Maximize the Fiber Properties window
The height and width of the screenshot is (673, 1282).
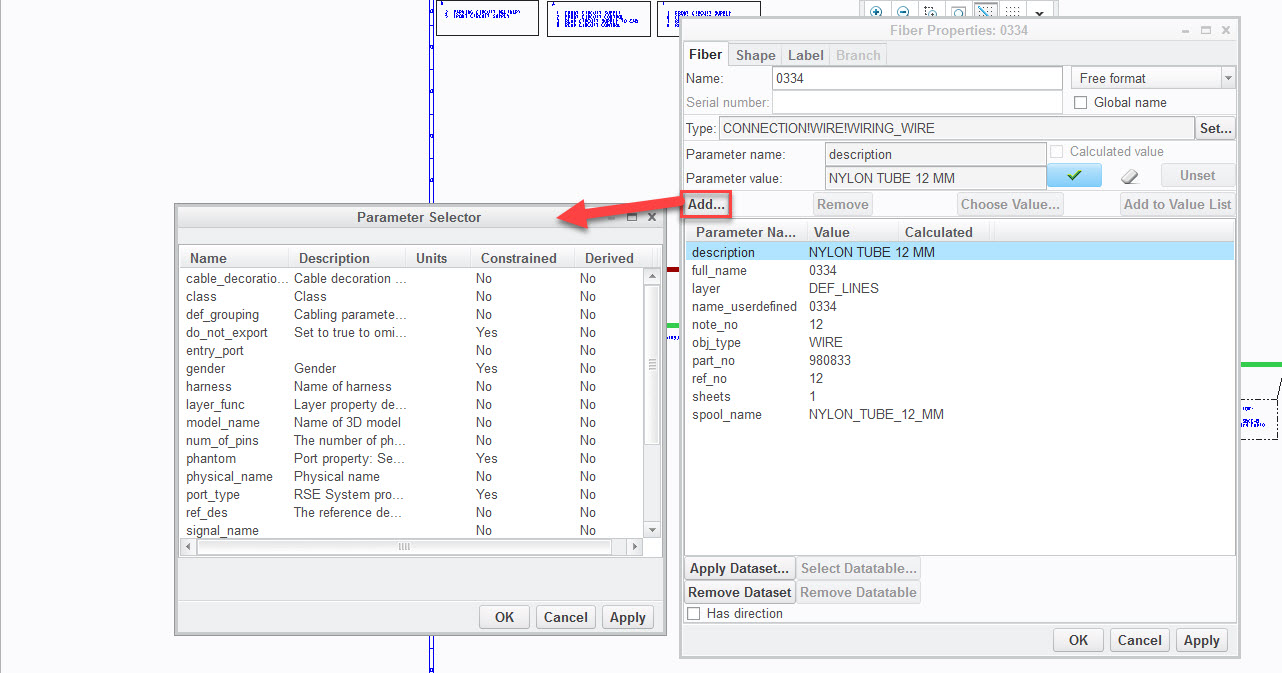coord(1206,31)
